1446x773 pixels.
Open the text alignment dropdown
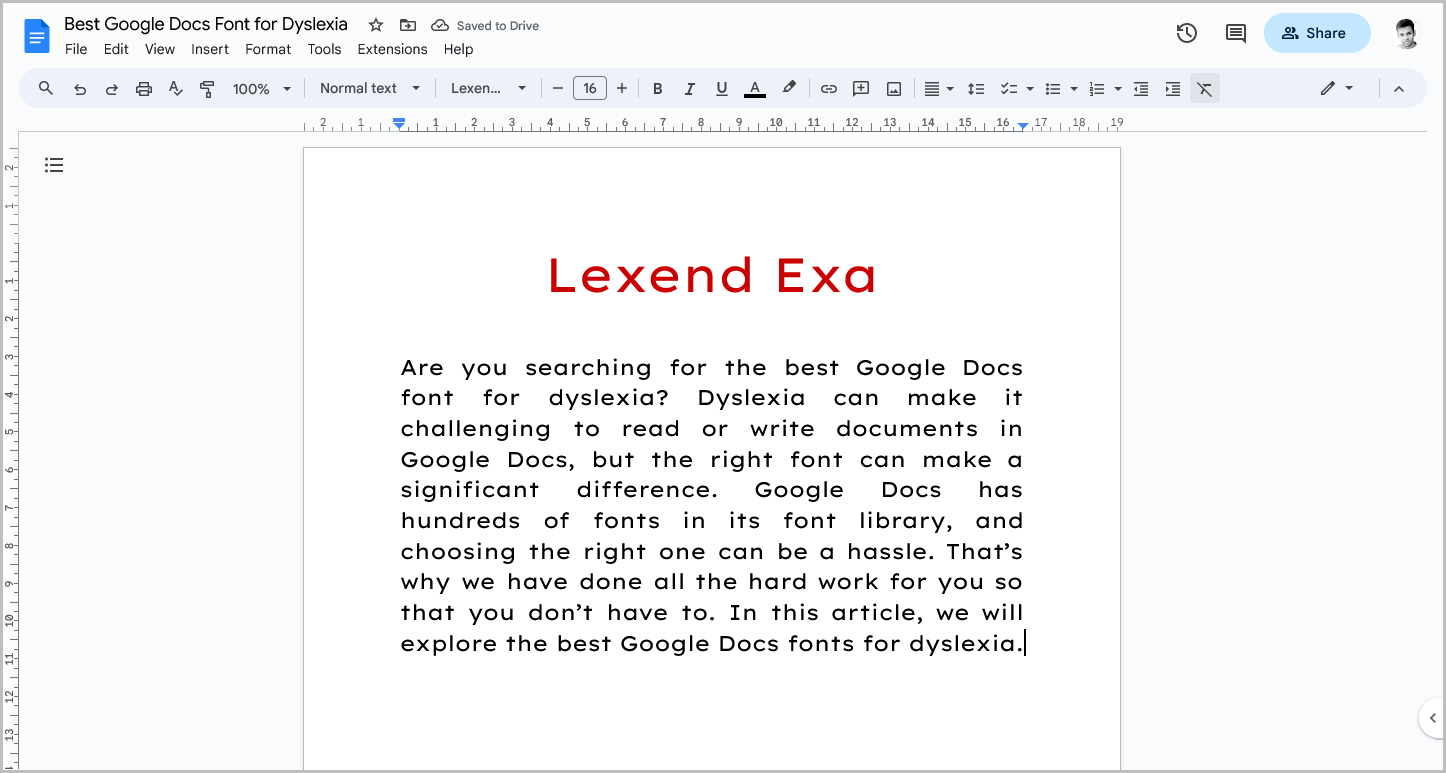tap(938, 89)
